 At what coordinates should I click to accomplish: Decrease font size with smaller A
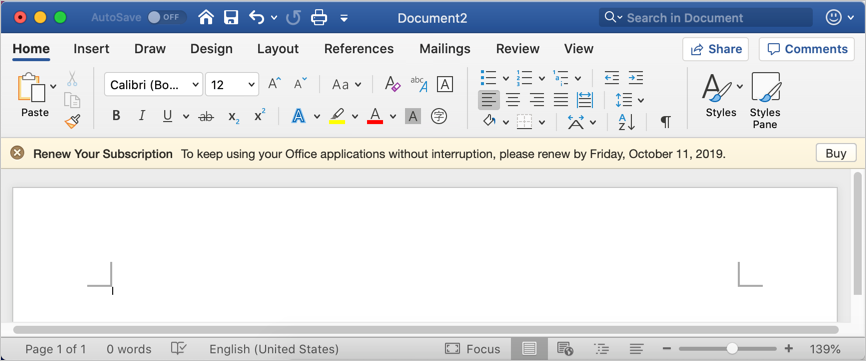(x=300, y=84)
